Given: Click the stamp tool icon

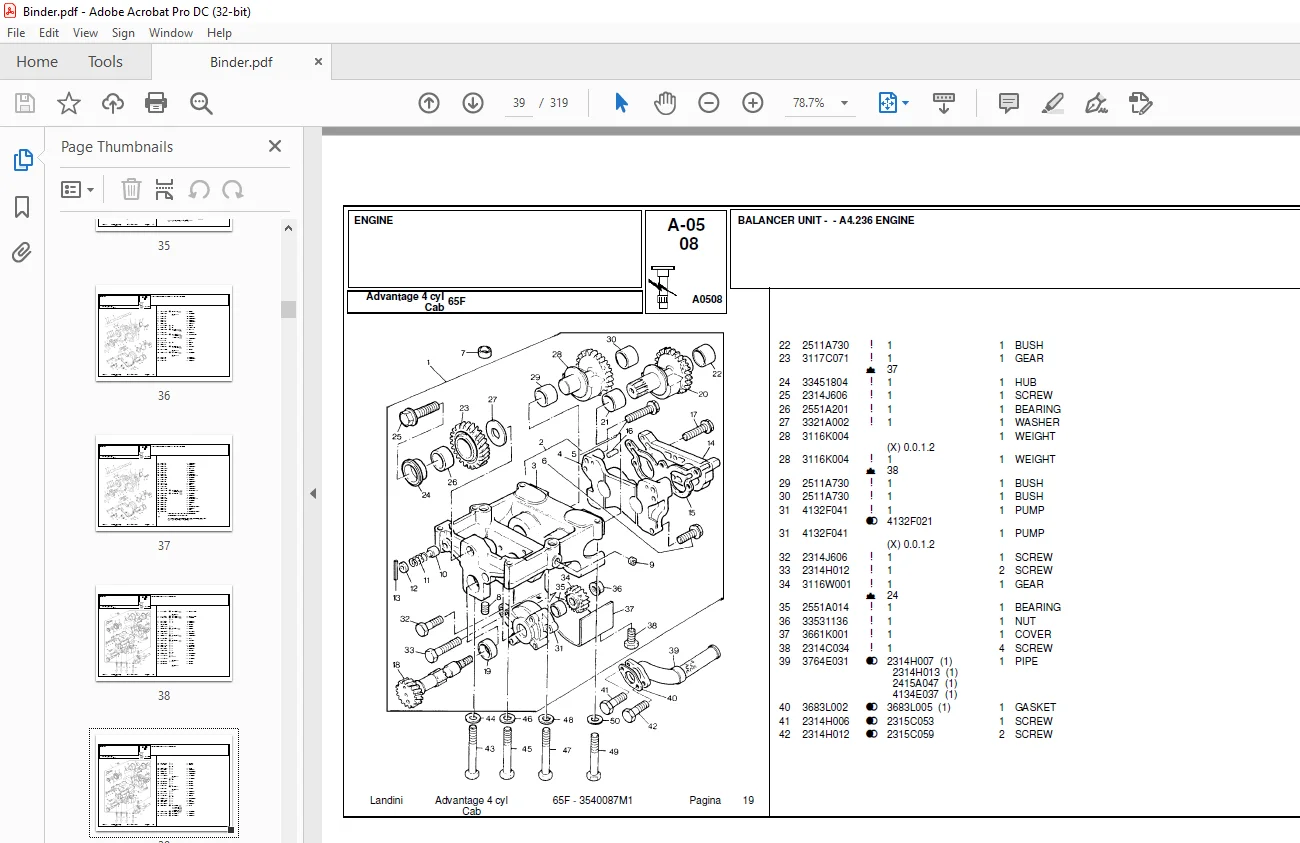Looking at the screenshot, I should coord(1140,103).
